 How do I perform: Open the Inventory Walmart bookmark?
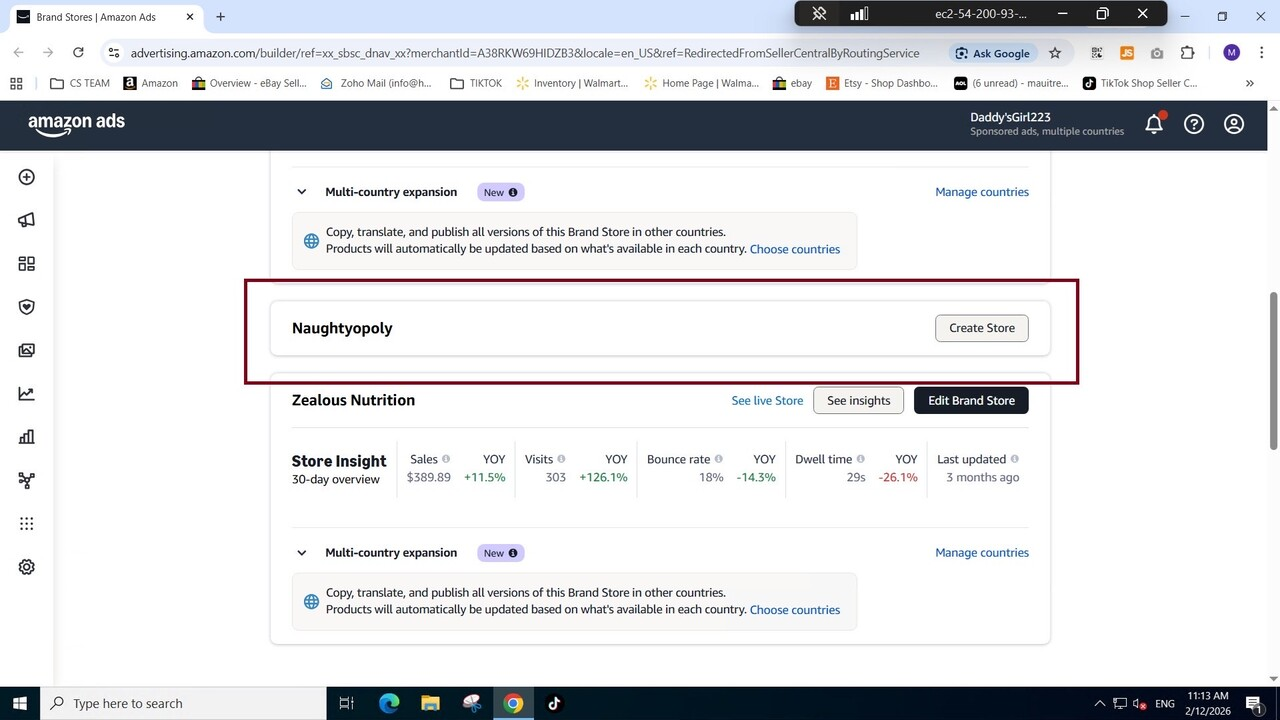(573, 83)
